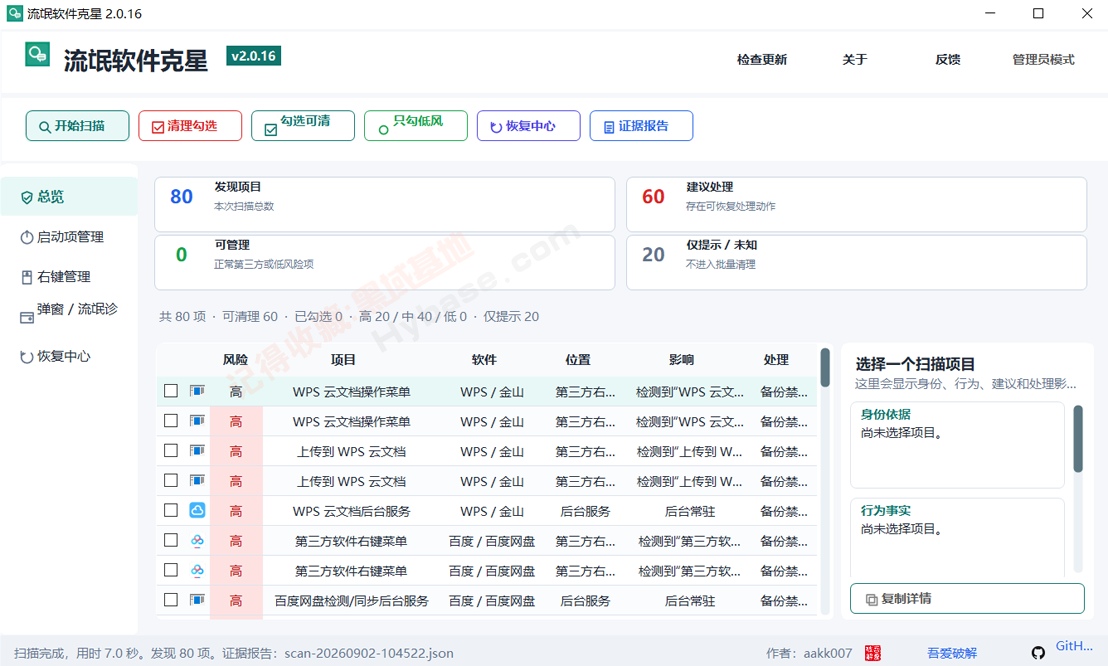
Task: Click the 位置 column header
Action: coord(578,360)
